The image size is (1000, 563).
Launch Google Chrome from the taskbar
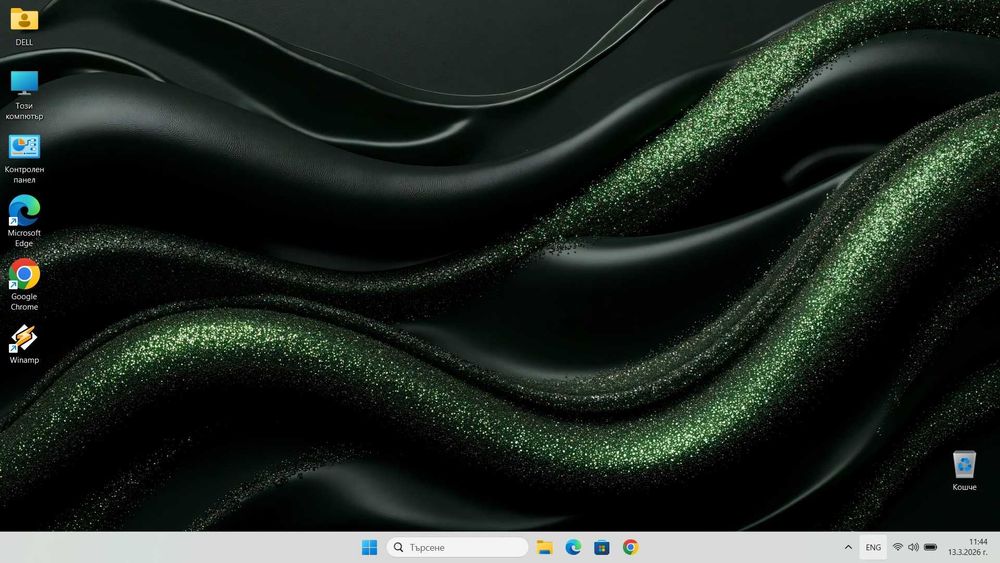coord(630,547)
